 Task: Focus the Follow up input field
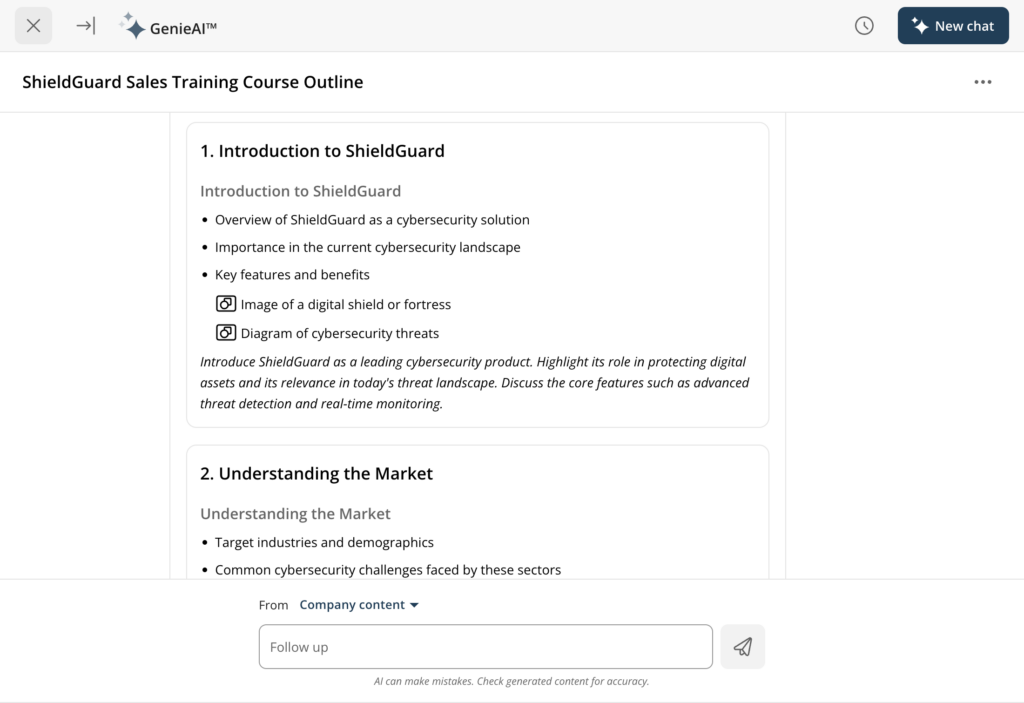click(x=486, y=647)
